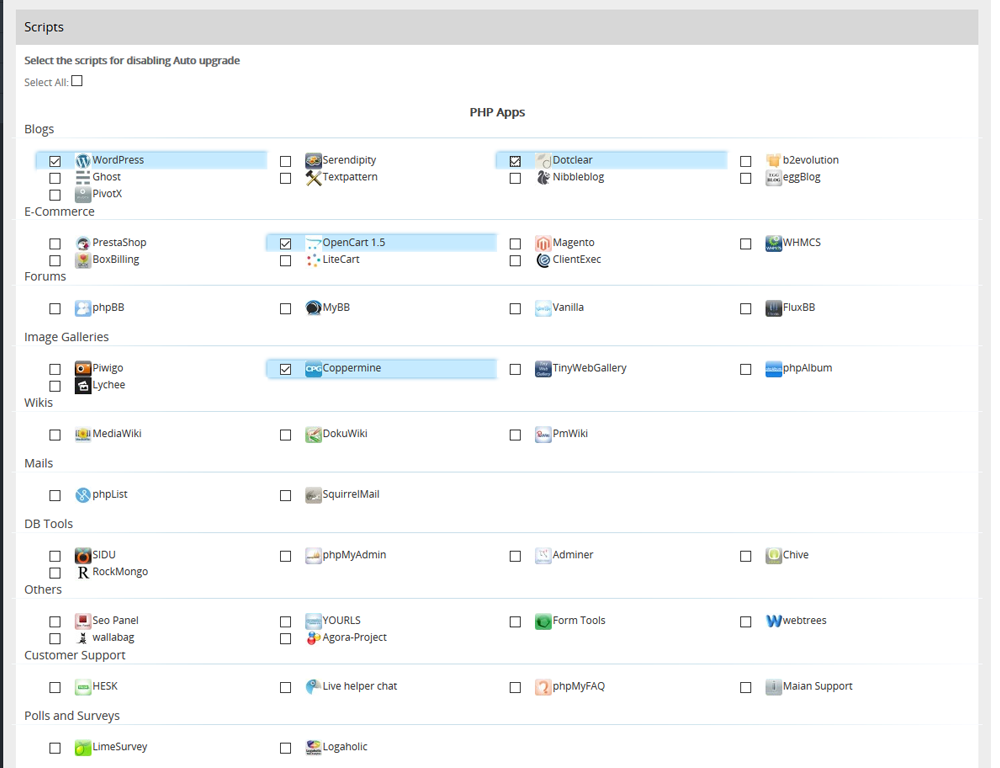Tick the Form Tools checkbox
The width and height of the screenshot is (1000, 768).
point(515,622)
